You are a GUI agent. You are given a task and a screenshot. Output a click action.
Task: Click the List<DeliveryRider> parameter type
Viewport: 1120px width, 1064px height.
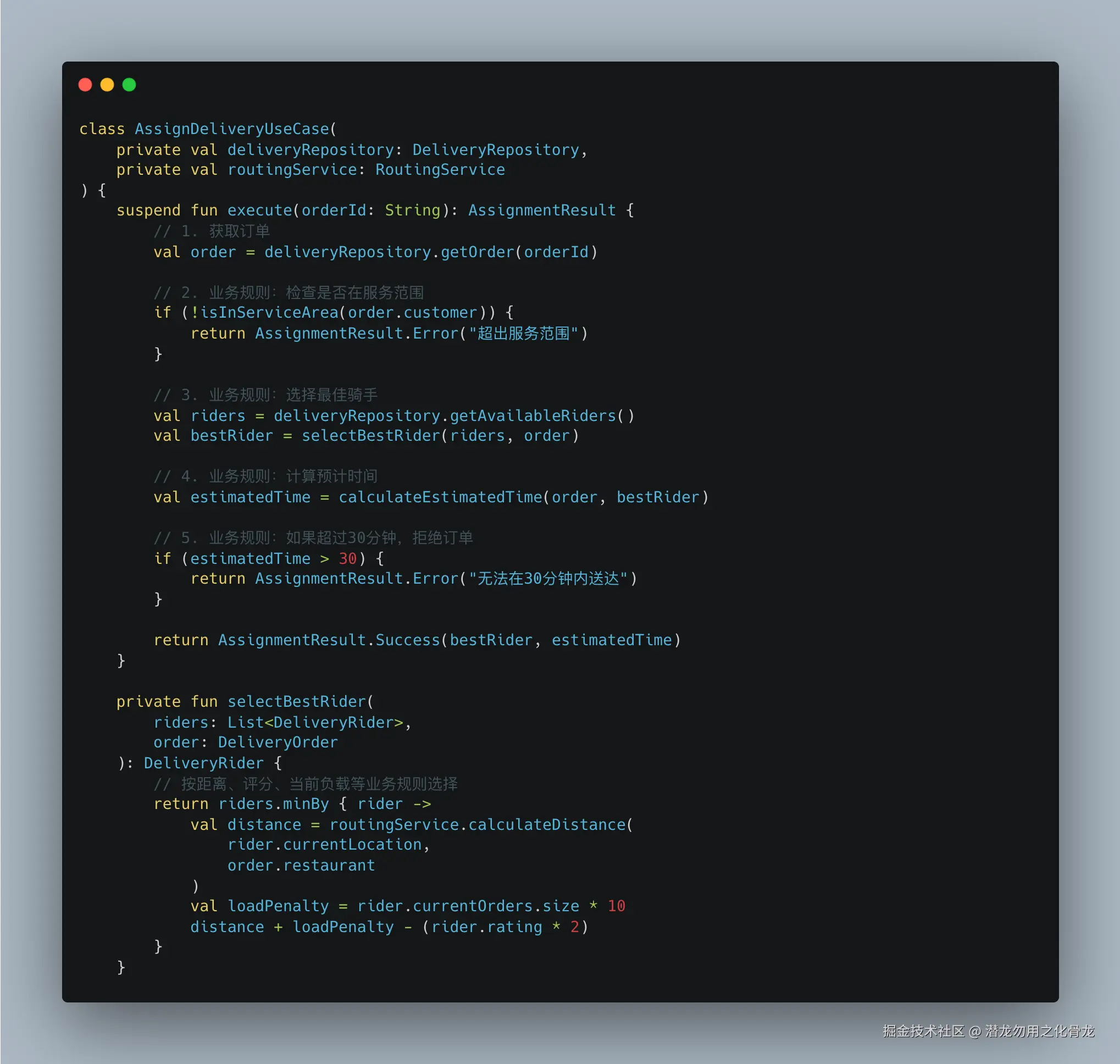315,723
